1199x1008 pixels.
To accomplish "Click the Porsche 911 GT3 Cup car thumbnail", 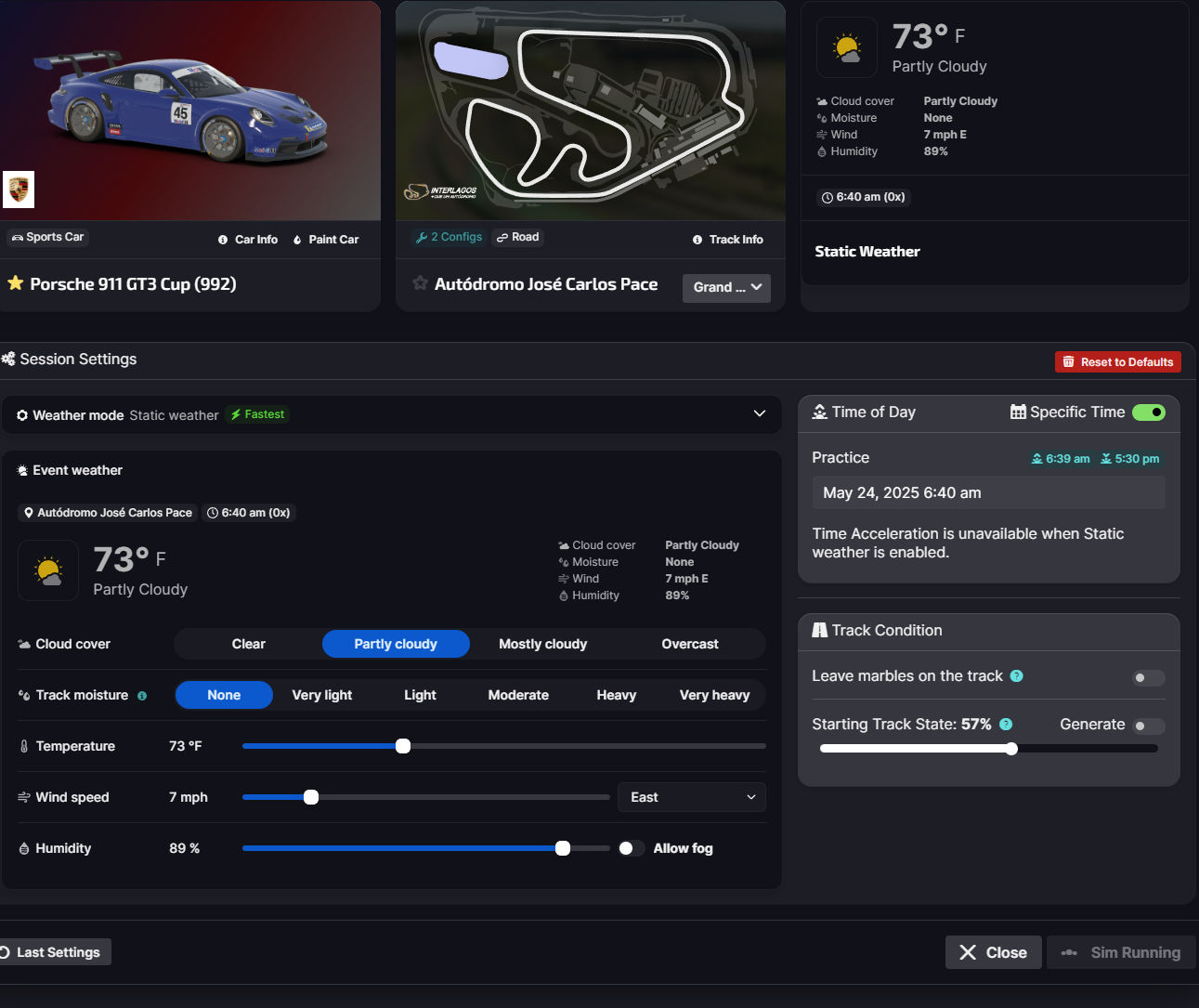I will coord(190,111).
